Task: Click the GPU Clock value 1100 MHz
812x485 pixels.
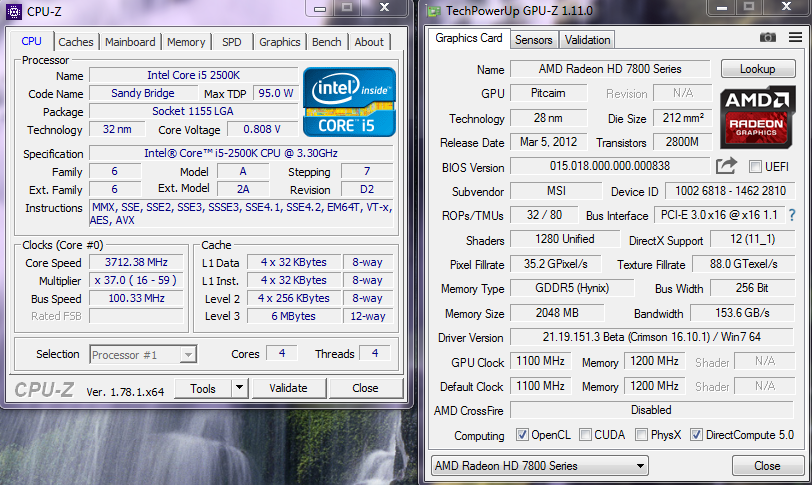Action: [541, 361]
